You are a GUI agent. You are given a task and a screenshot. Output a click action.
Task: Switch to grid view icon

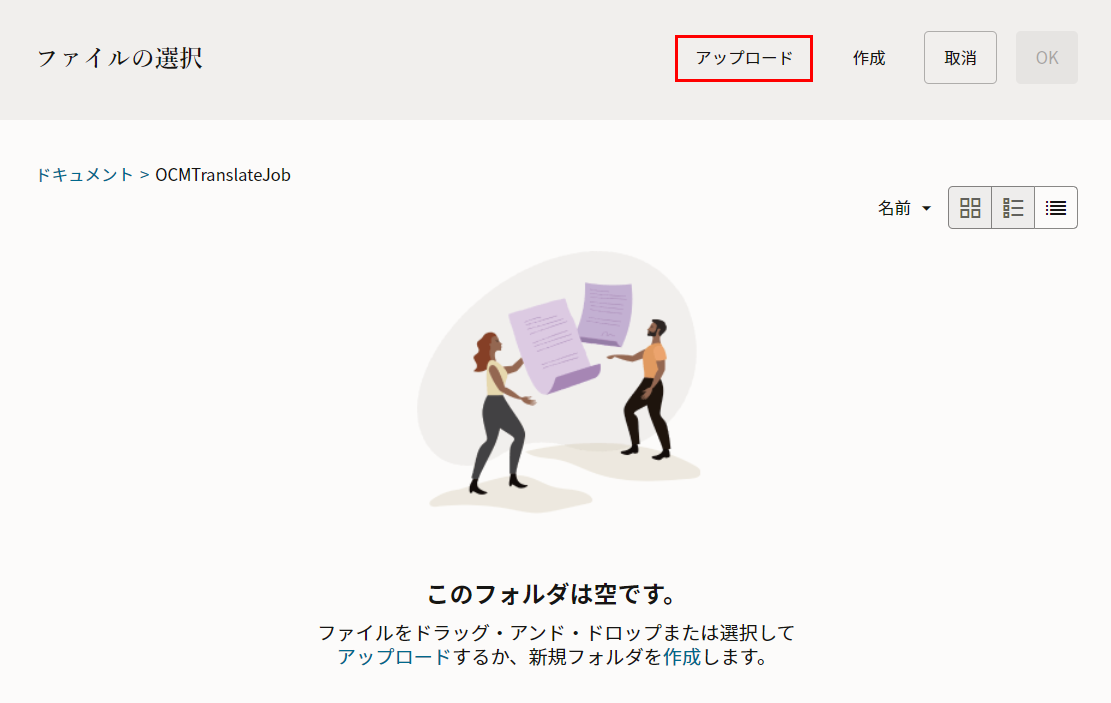970,208
